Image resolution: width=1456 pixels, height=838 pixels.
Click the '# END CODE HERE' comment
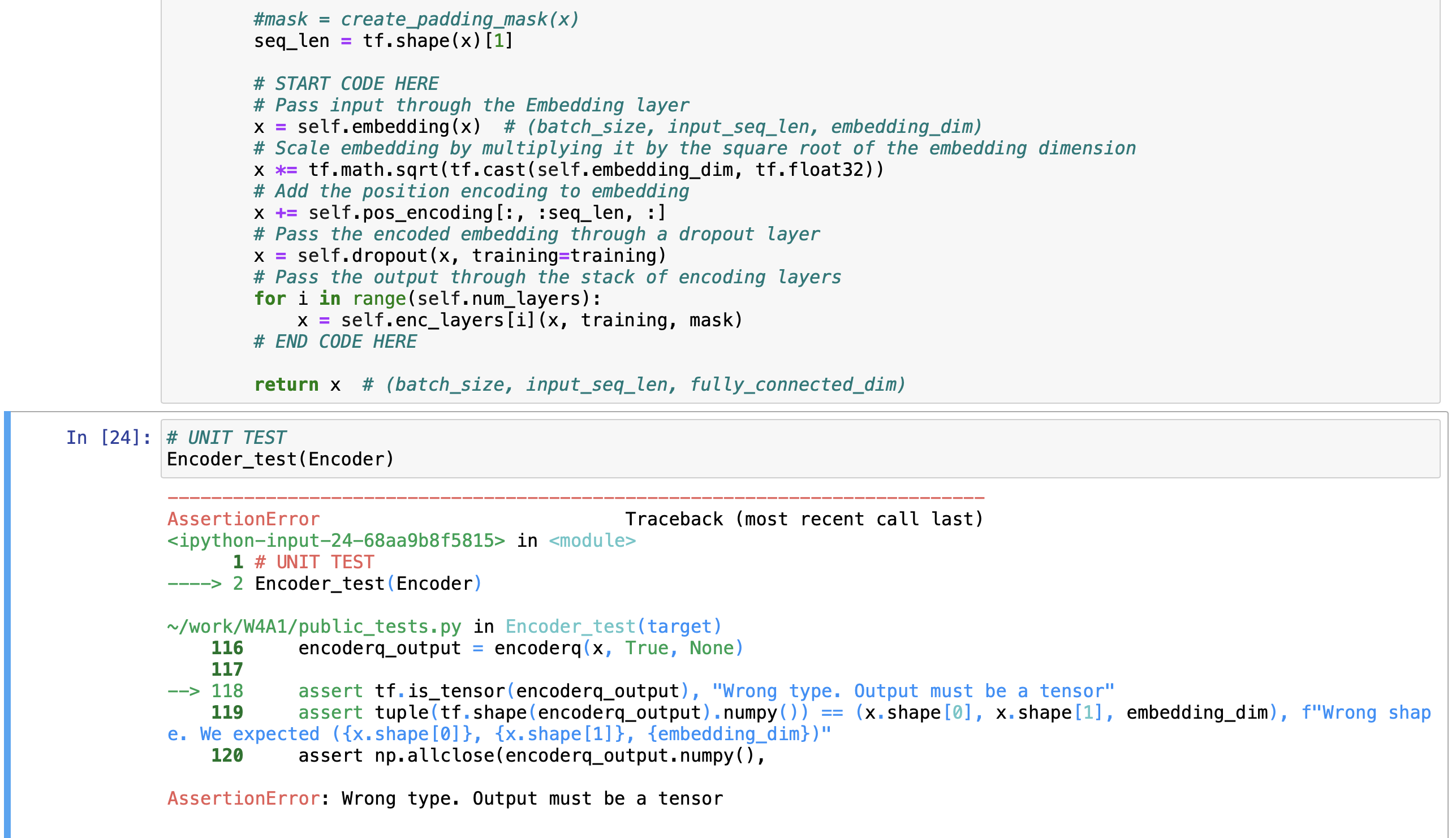335,342
